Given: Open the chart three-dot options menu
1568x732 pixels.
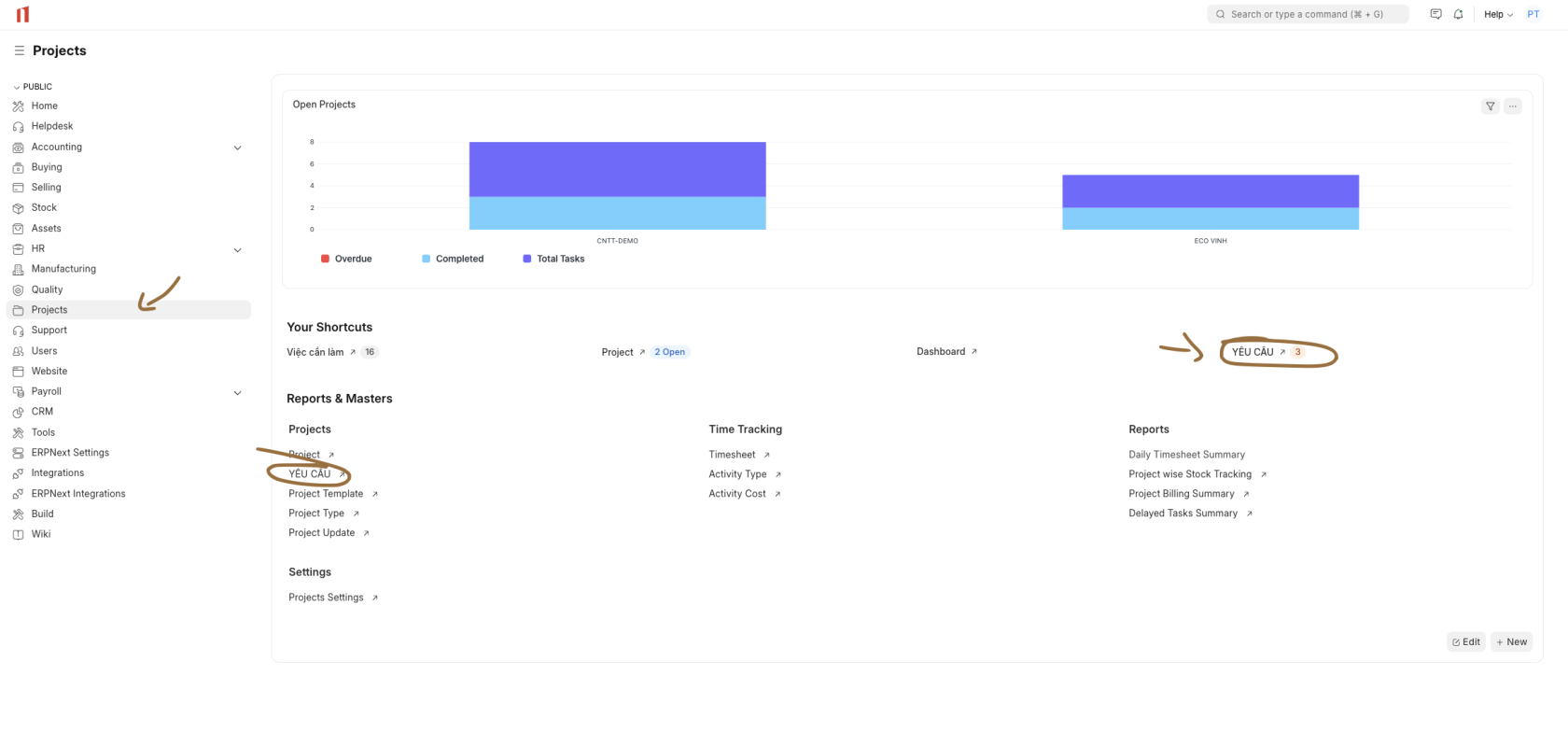Looking at the screenshot, I should pos(1513,106).
